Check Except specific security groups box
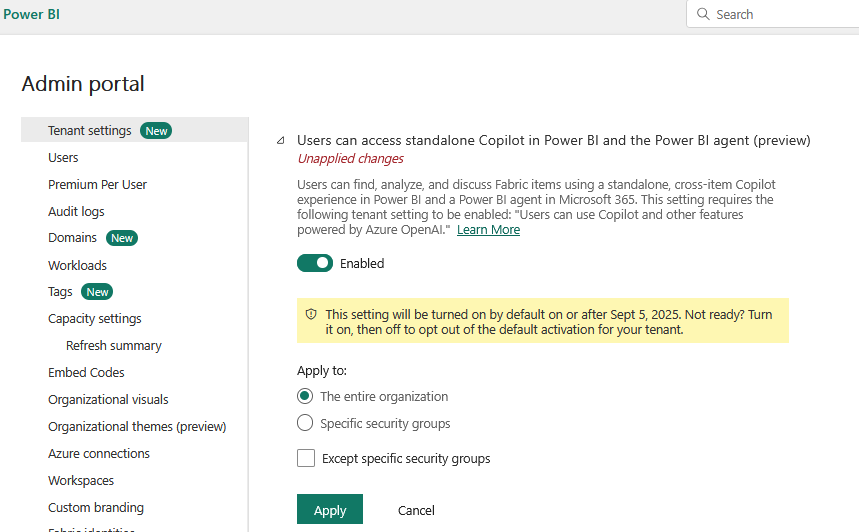Screen dimensions: 859x532 (x=306, y=459)
